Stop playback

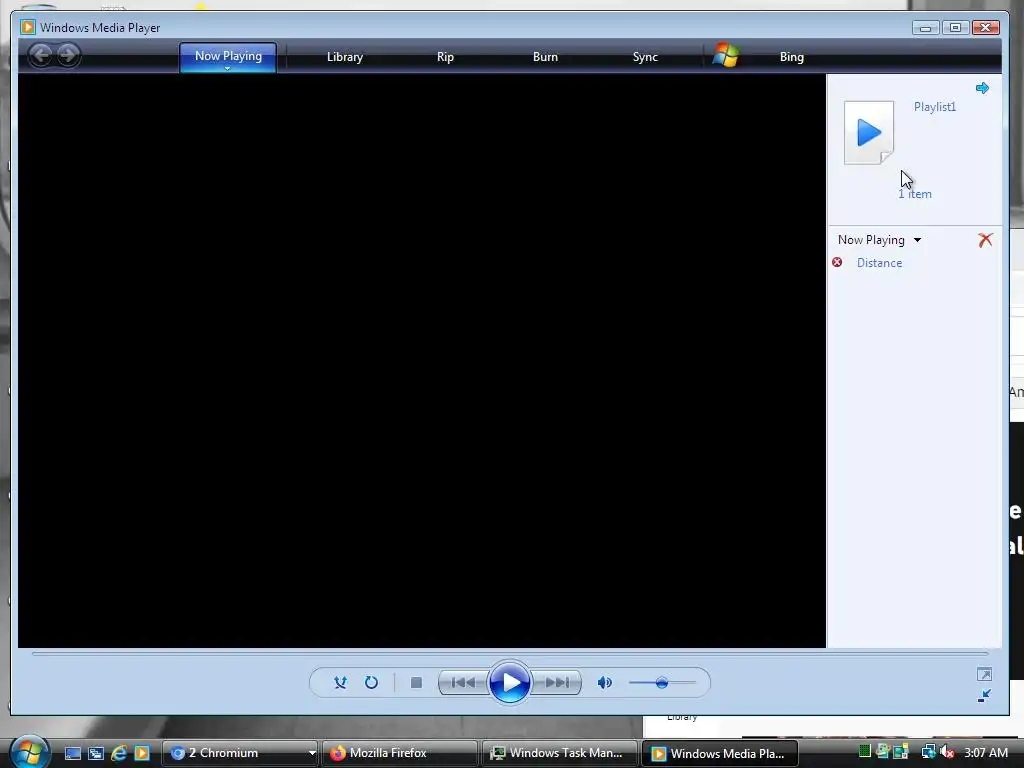416,682
